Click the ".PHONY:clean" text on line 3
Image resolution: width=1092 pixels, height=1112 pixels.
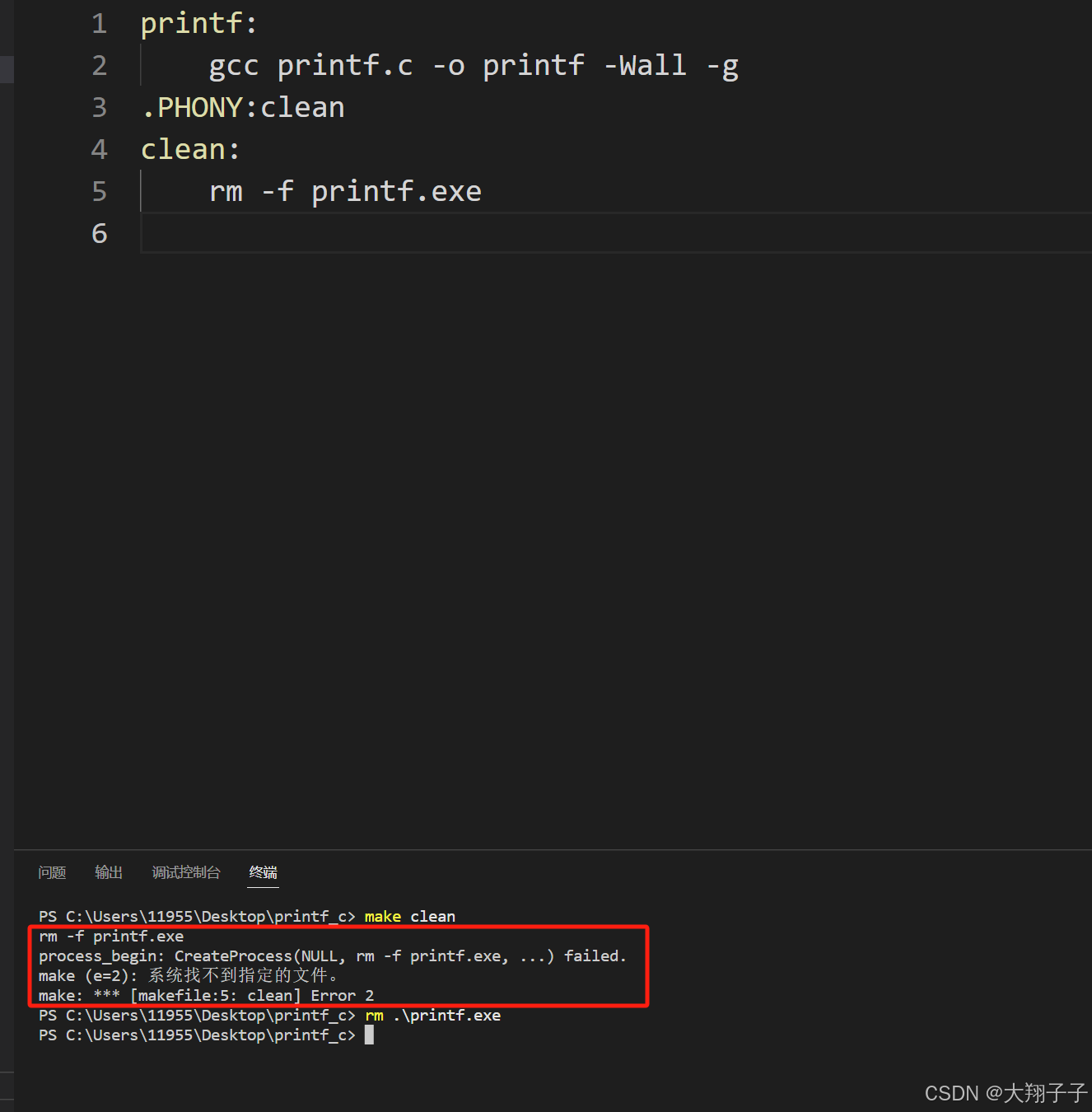point(243,107)
